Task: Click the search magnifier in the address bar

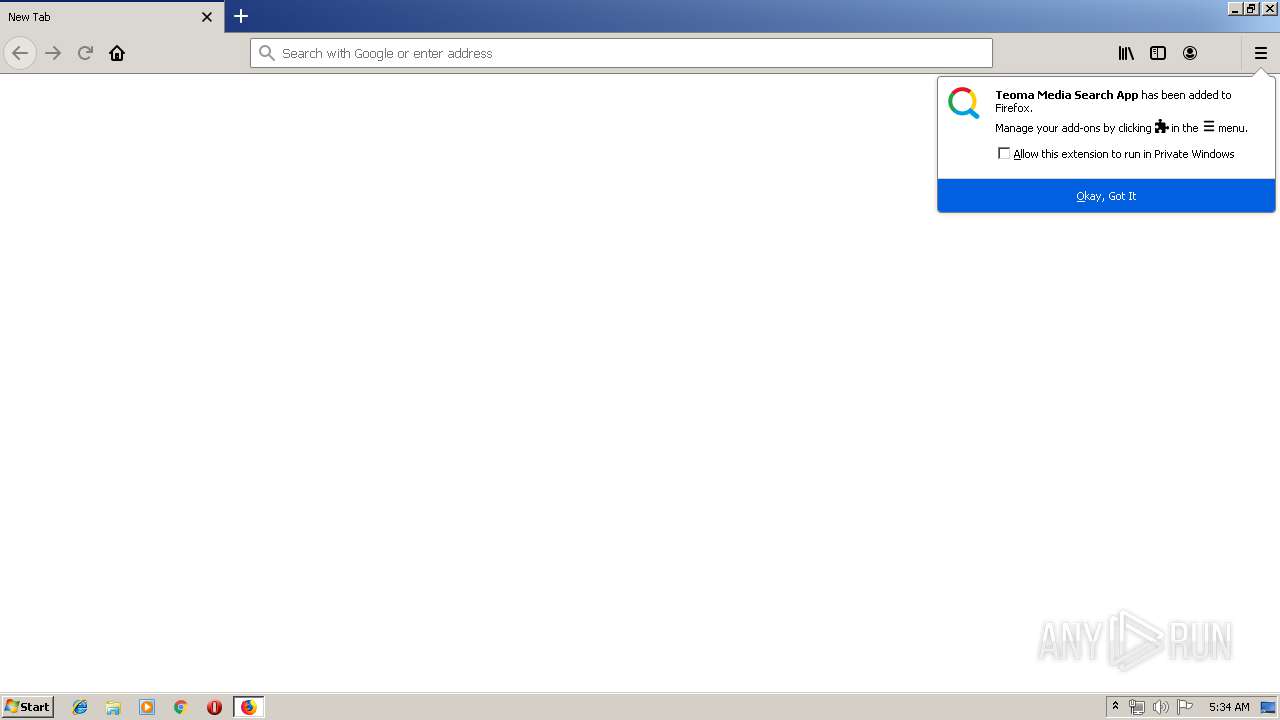Action: (266, 53)
